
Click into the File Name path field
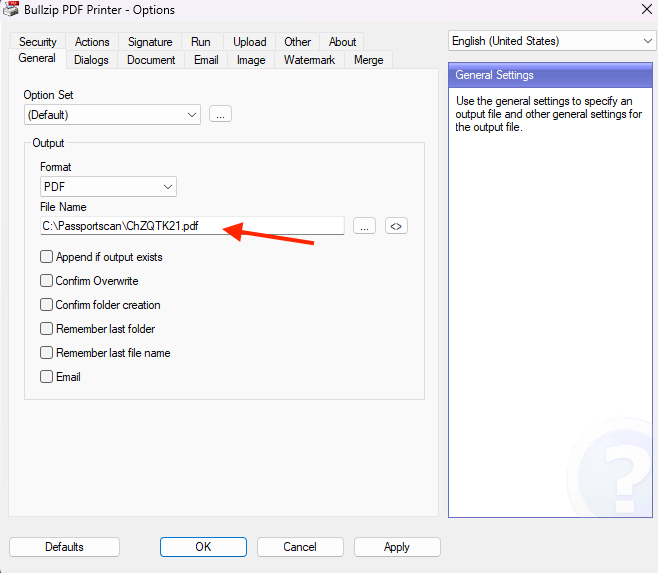click(190, 227)
